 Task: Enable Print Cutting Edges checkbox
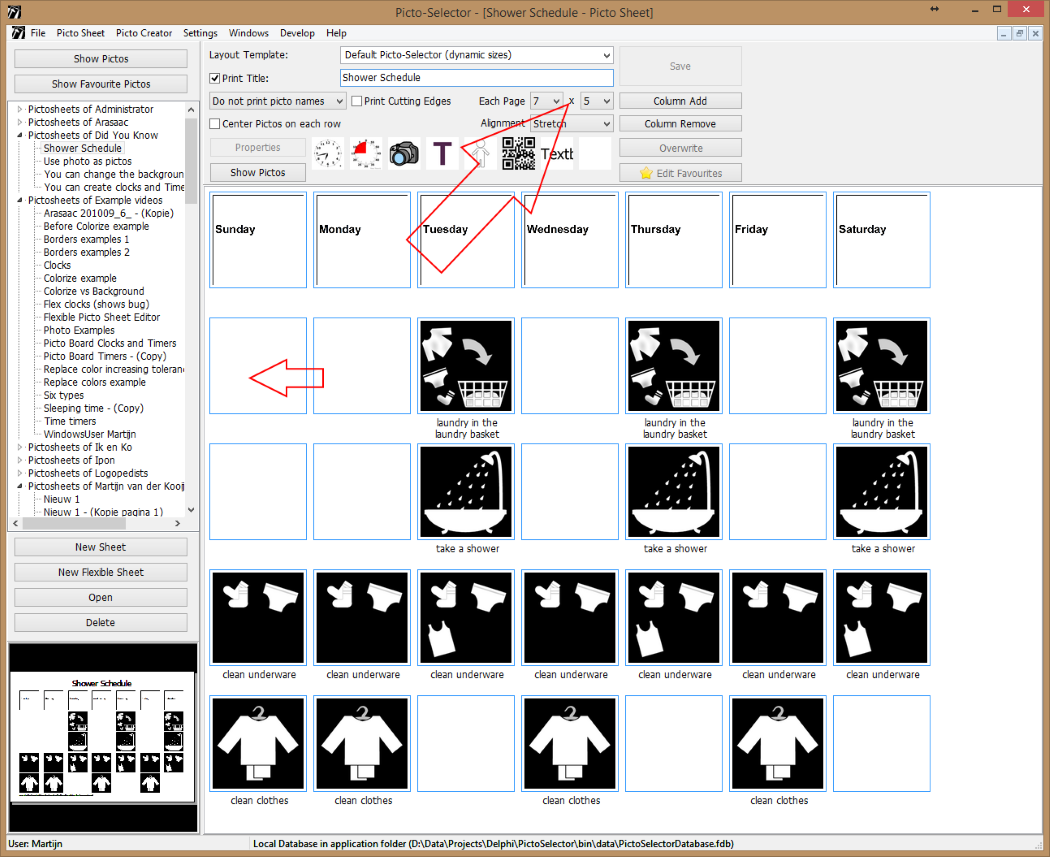(x=357, y=101)
